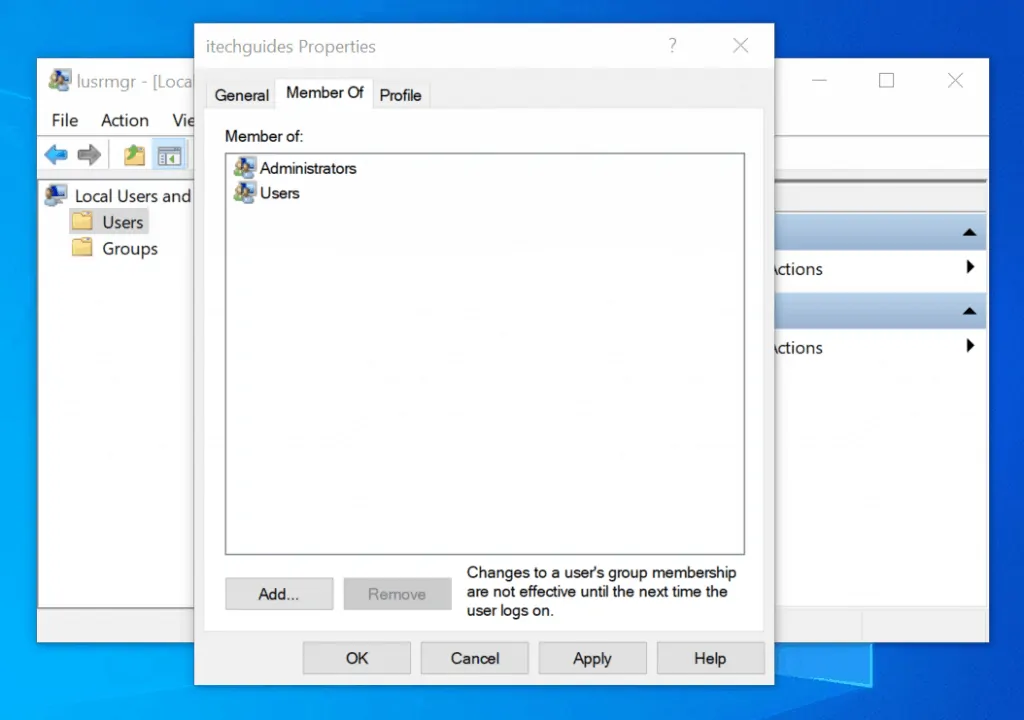Expand the upper More Actions submenu arrow

(x=969, y=268)
